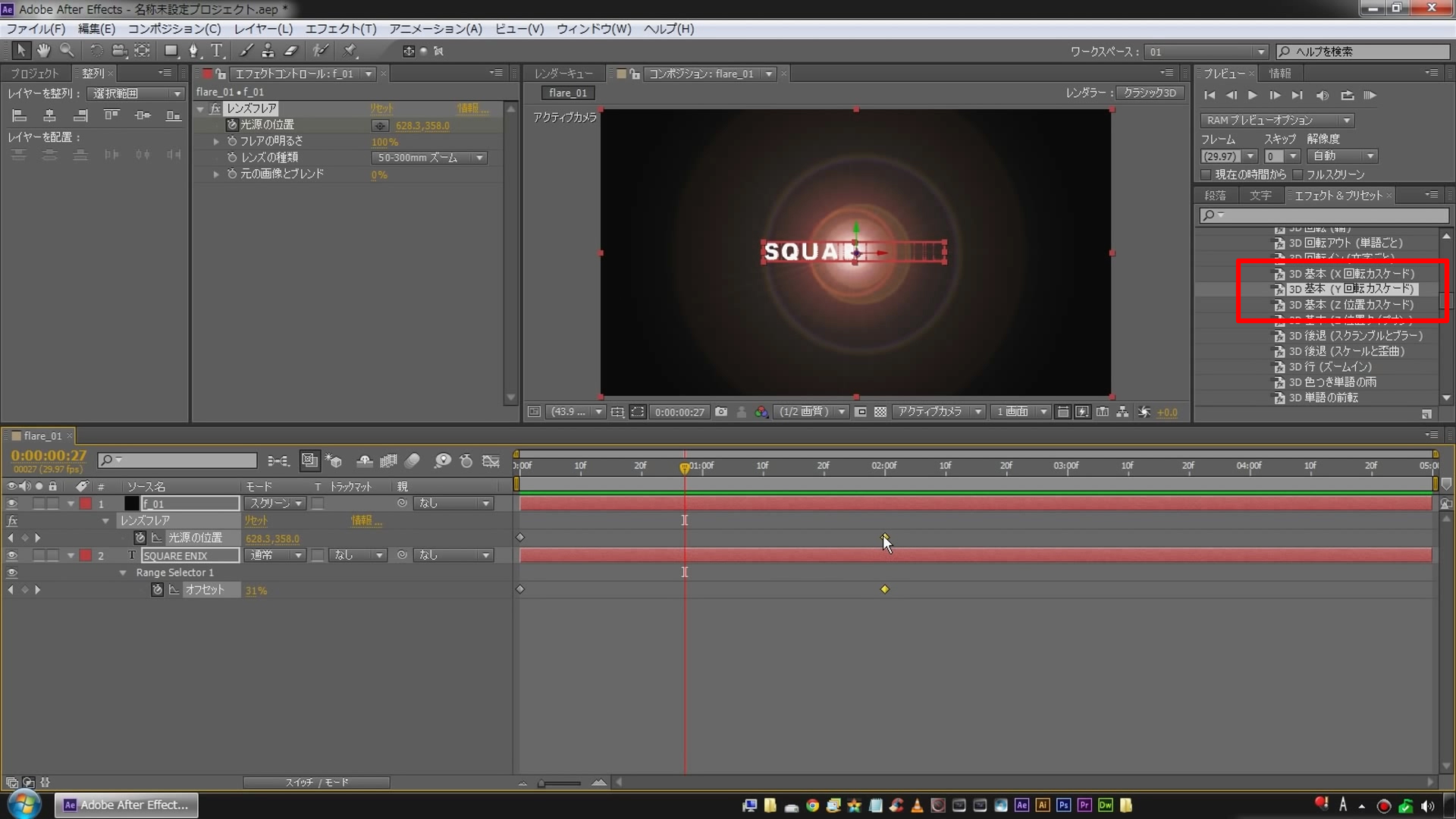Select the Rotation tool

96,51
